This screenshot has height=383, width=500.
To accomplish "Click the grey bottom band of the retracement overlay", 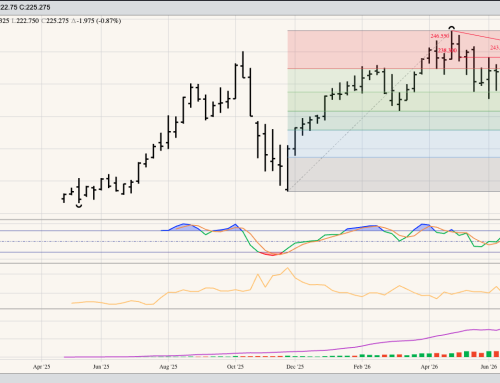I will [393, 174].
